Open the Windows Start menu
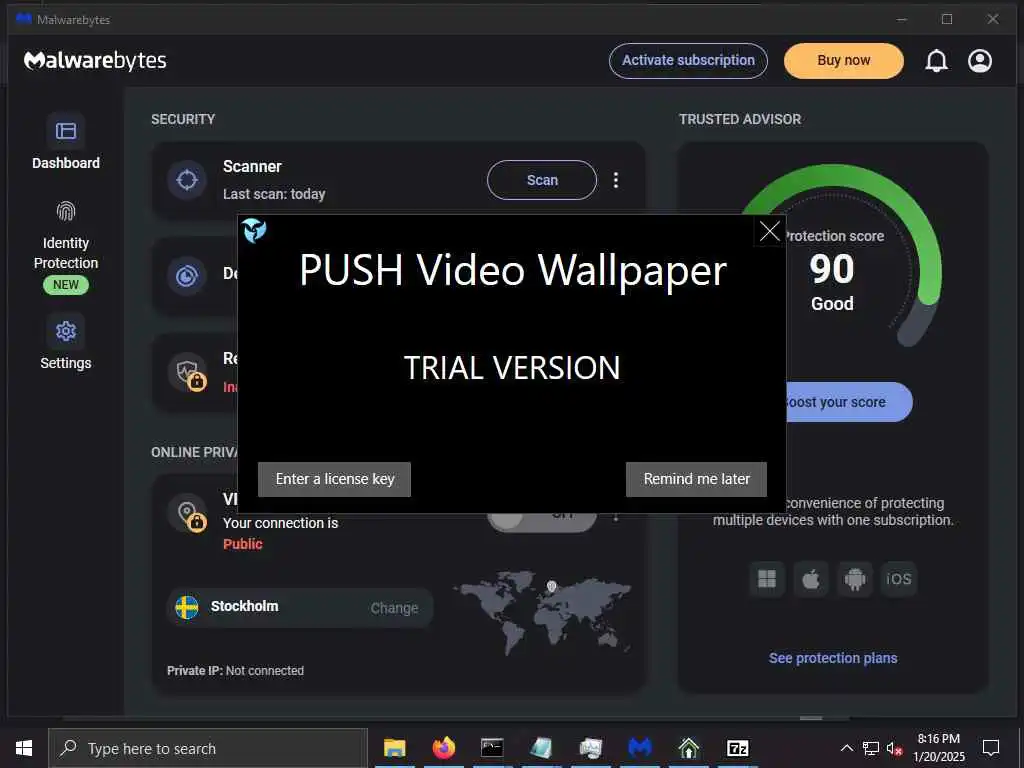Screen dimensions: 1024x768 pyautogui.click(x=24, y=748)
